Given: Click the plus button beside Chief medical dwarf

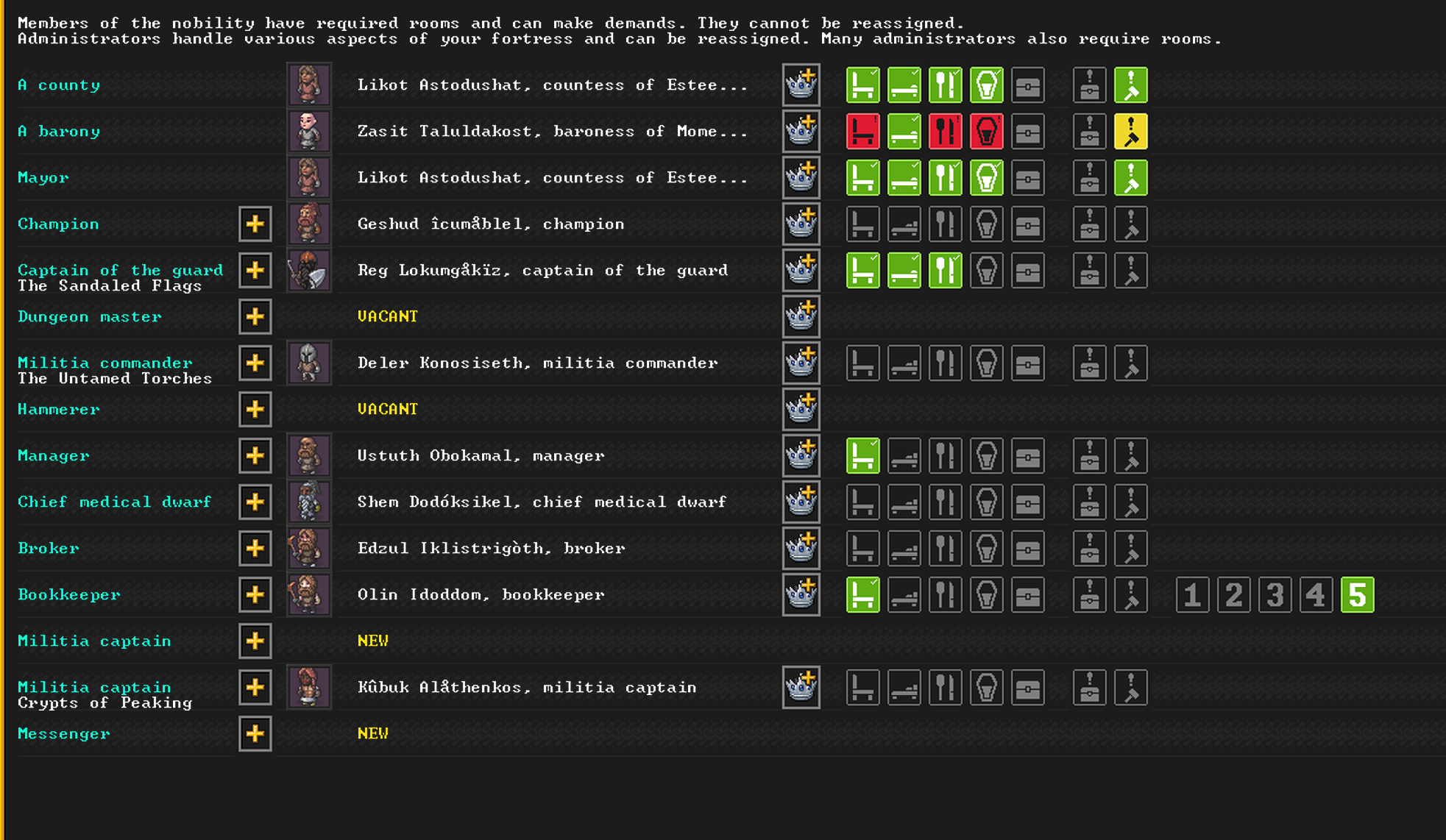Looking at the screenshot, I should tap(255, 502).
